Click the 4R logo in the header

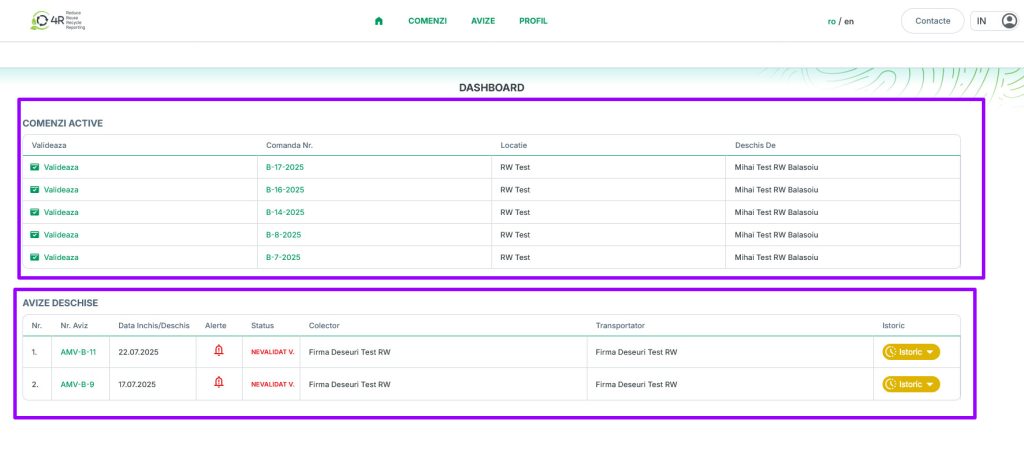point(58,21)
